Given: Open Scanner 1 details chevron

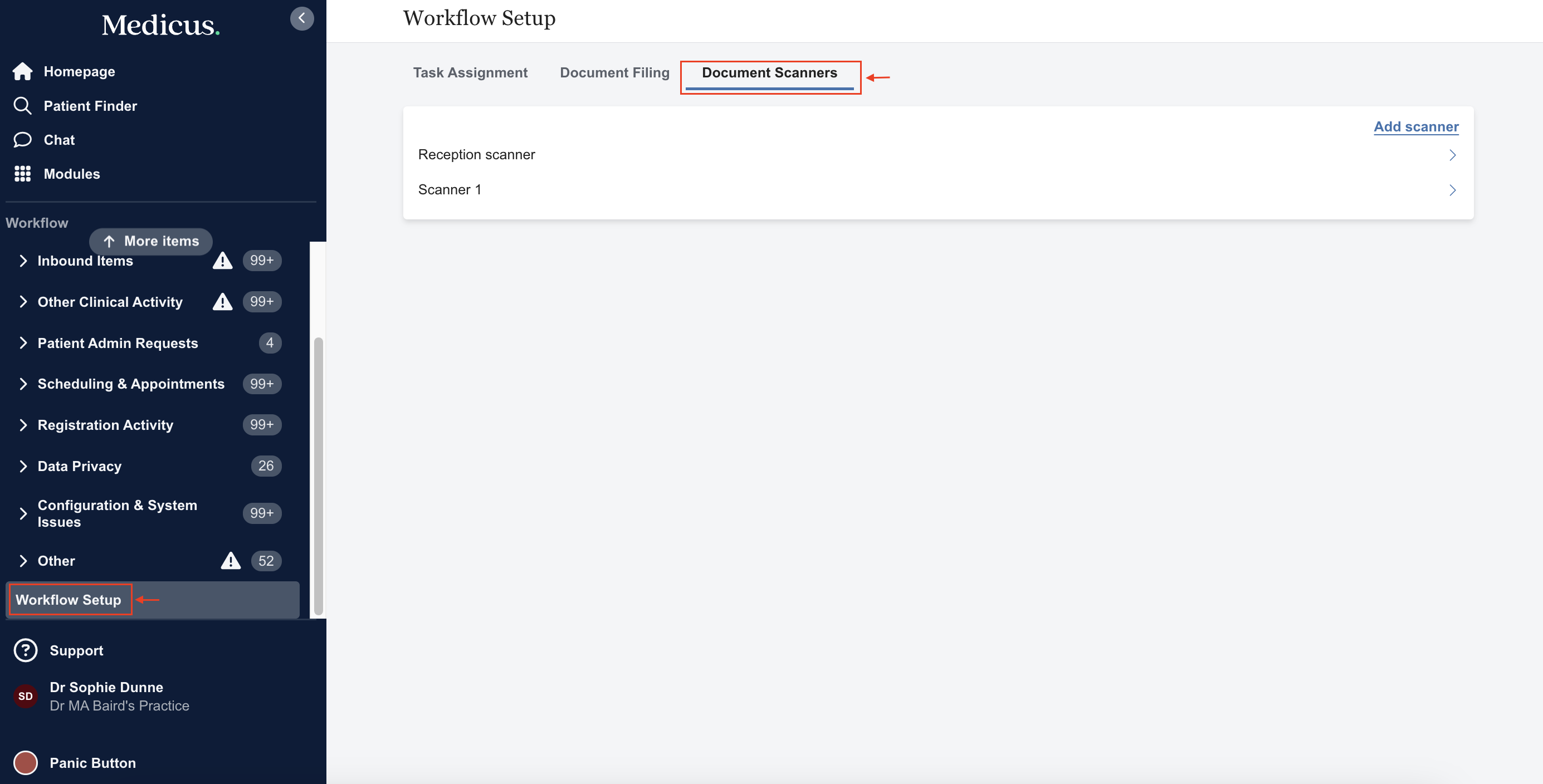Looking at the screenshot, I should point(1452,190).
